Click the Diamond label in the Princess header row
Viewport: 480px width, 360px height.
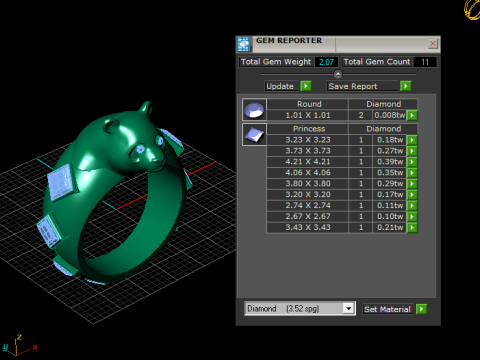(x=384, y=129)
